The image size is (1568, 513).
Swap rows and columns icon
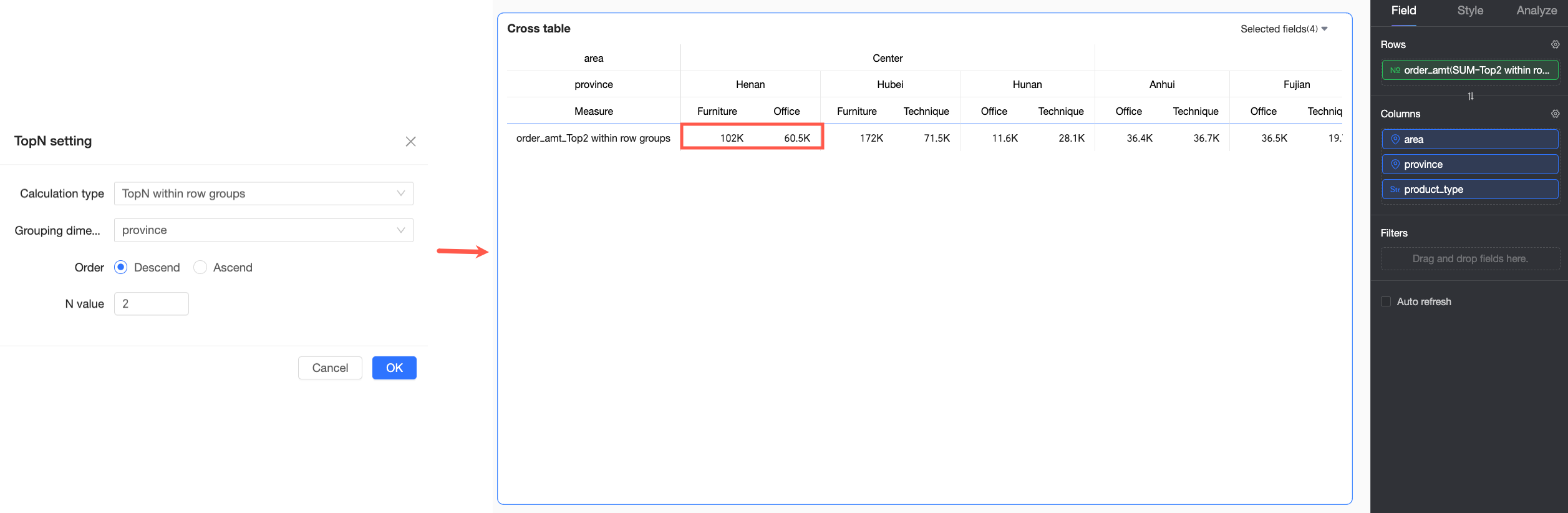pos(1471,96)
